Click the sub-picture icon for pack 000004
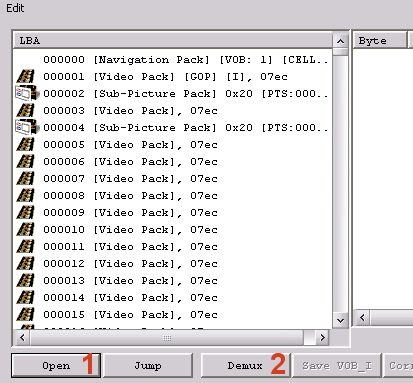Image resolution: width=413 pixels, height=383 pixels. point(27,127)
